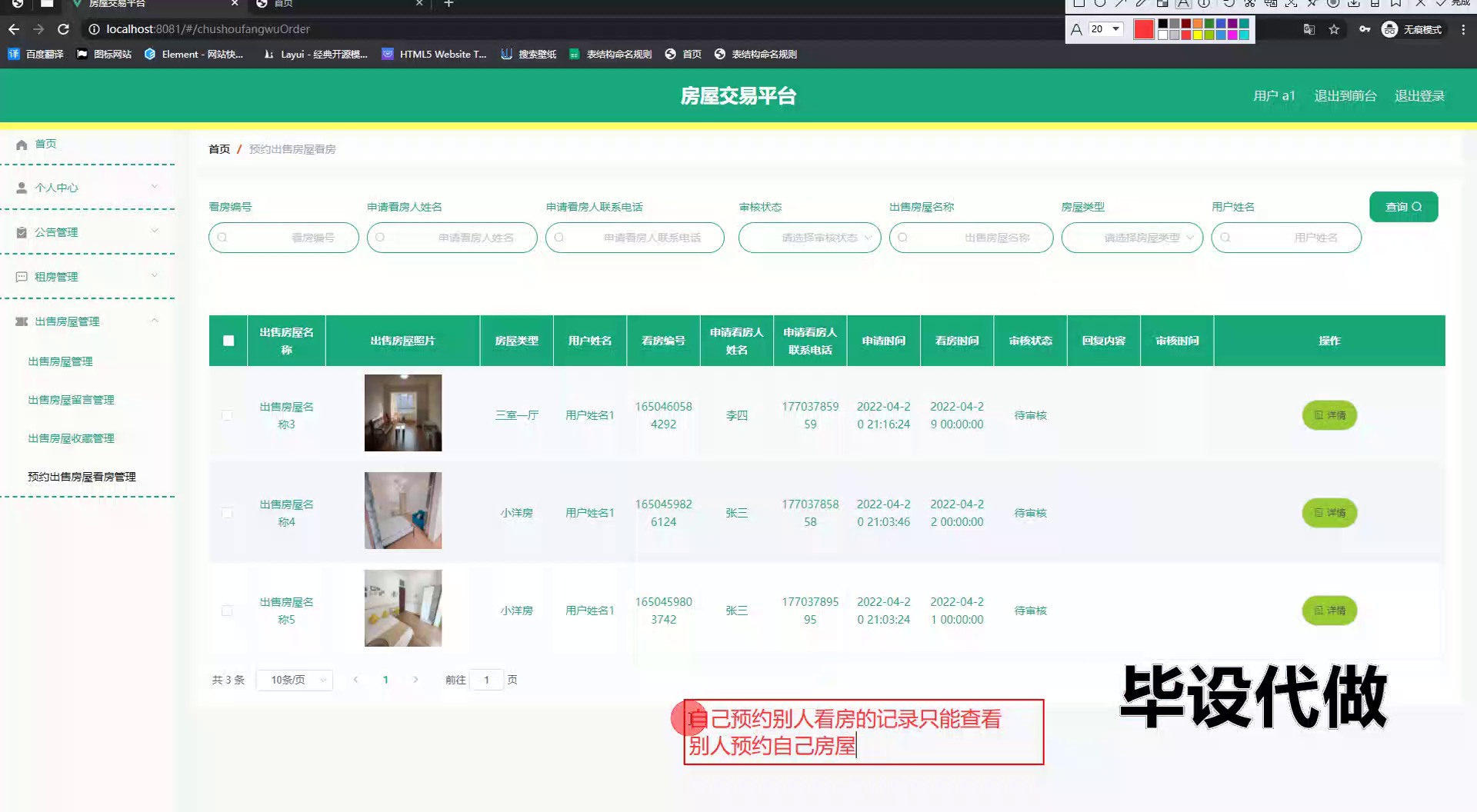Open the Layui bookmark
This screenshot has height=812, width=1477.
tap(315, 54)
